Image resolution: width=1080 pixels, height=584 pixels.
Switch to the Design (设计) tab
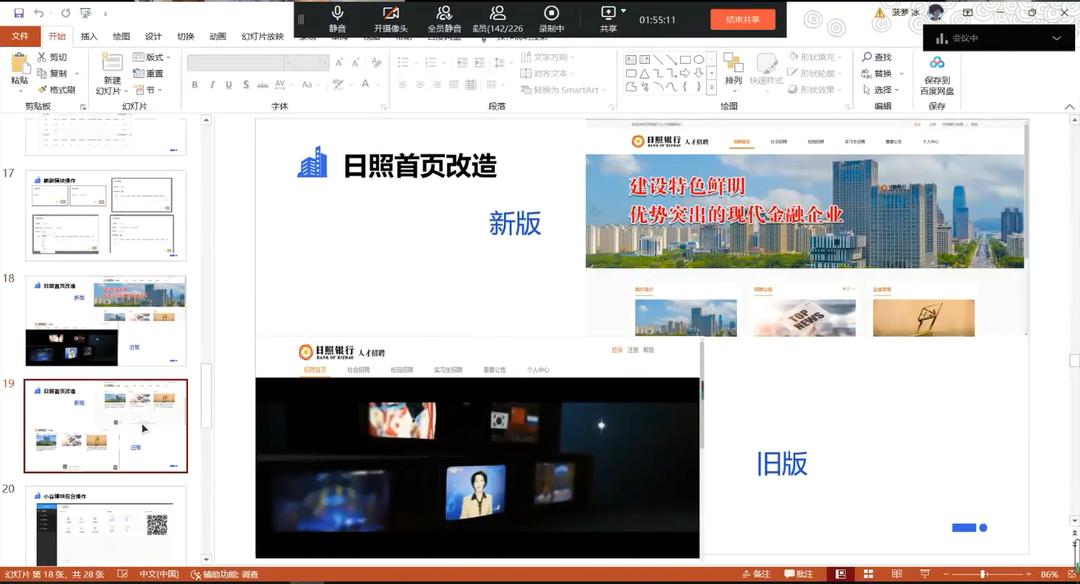pyautogui.click(x=153, y=36)
